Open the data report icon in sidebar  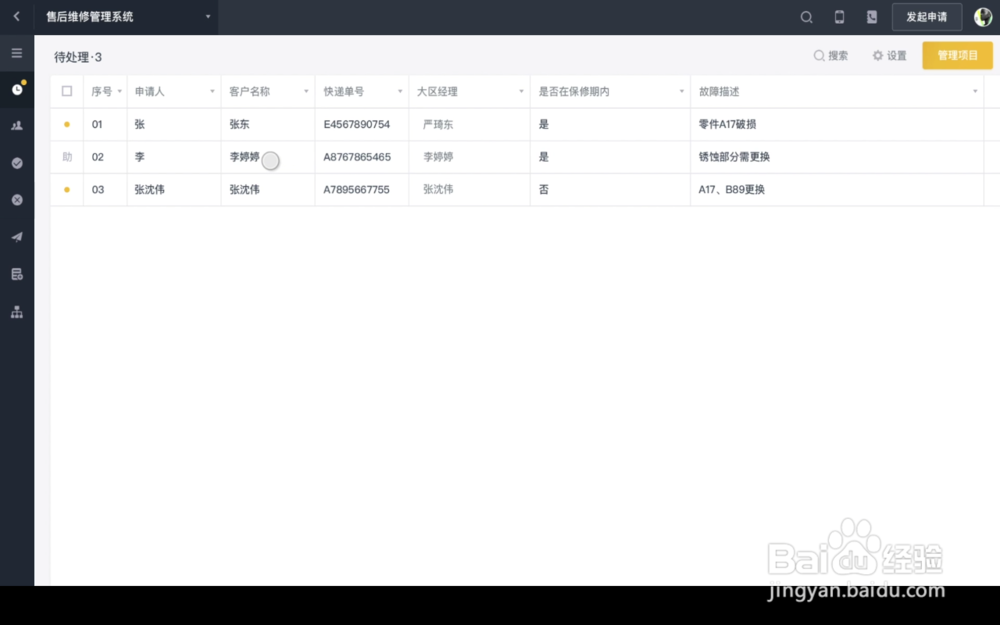click(x=17, y=274)
